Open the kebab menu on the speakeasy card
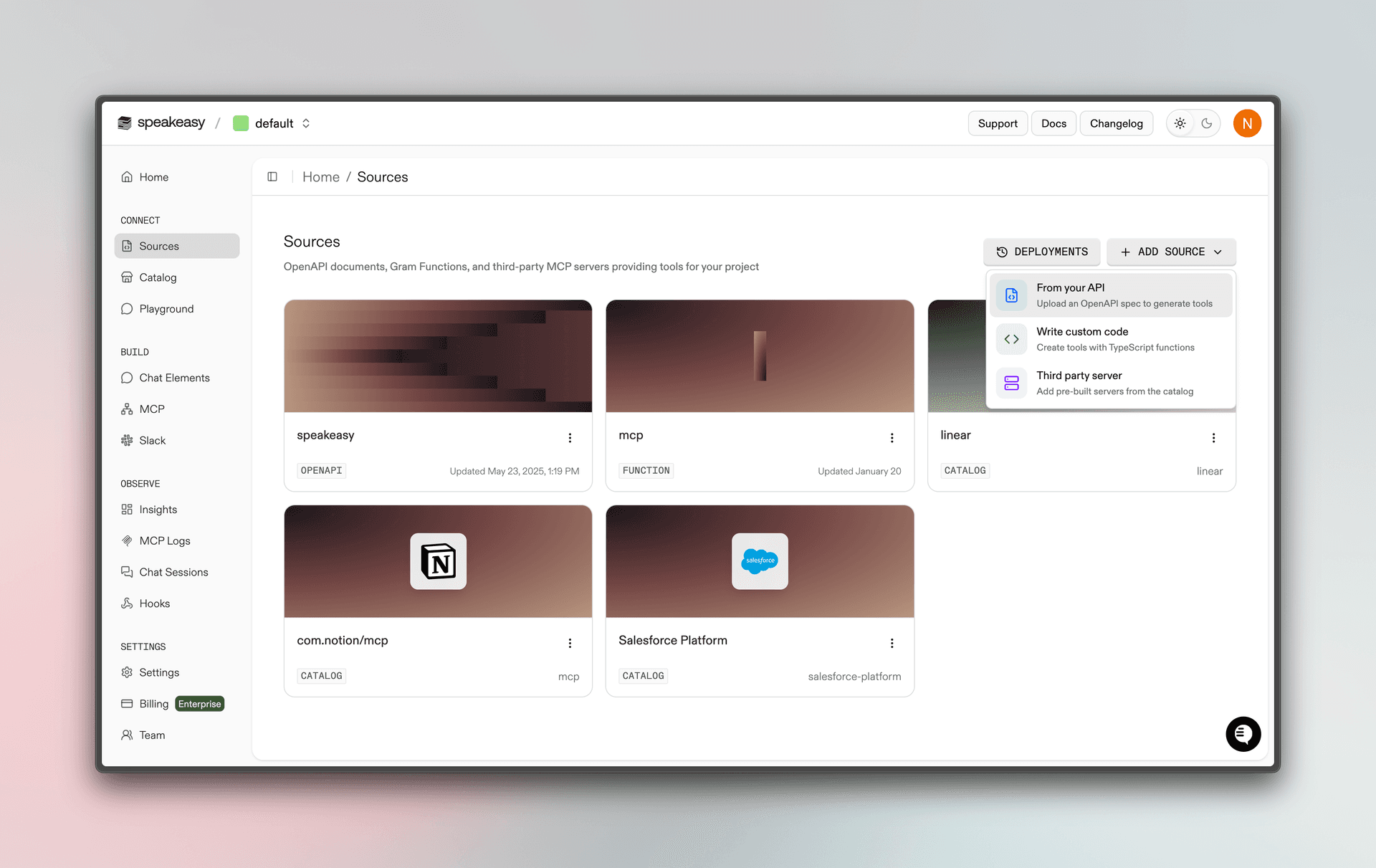Screen dimensions: 1376x868 [x=570, y=437]
